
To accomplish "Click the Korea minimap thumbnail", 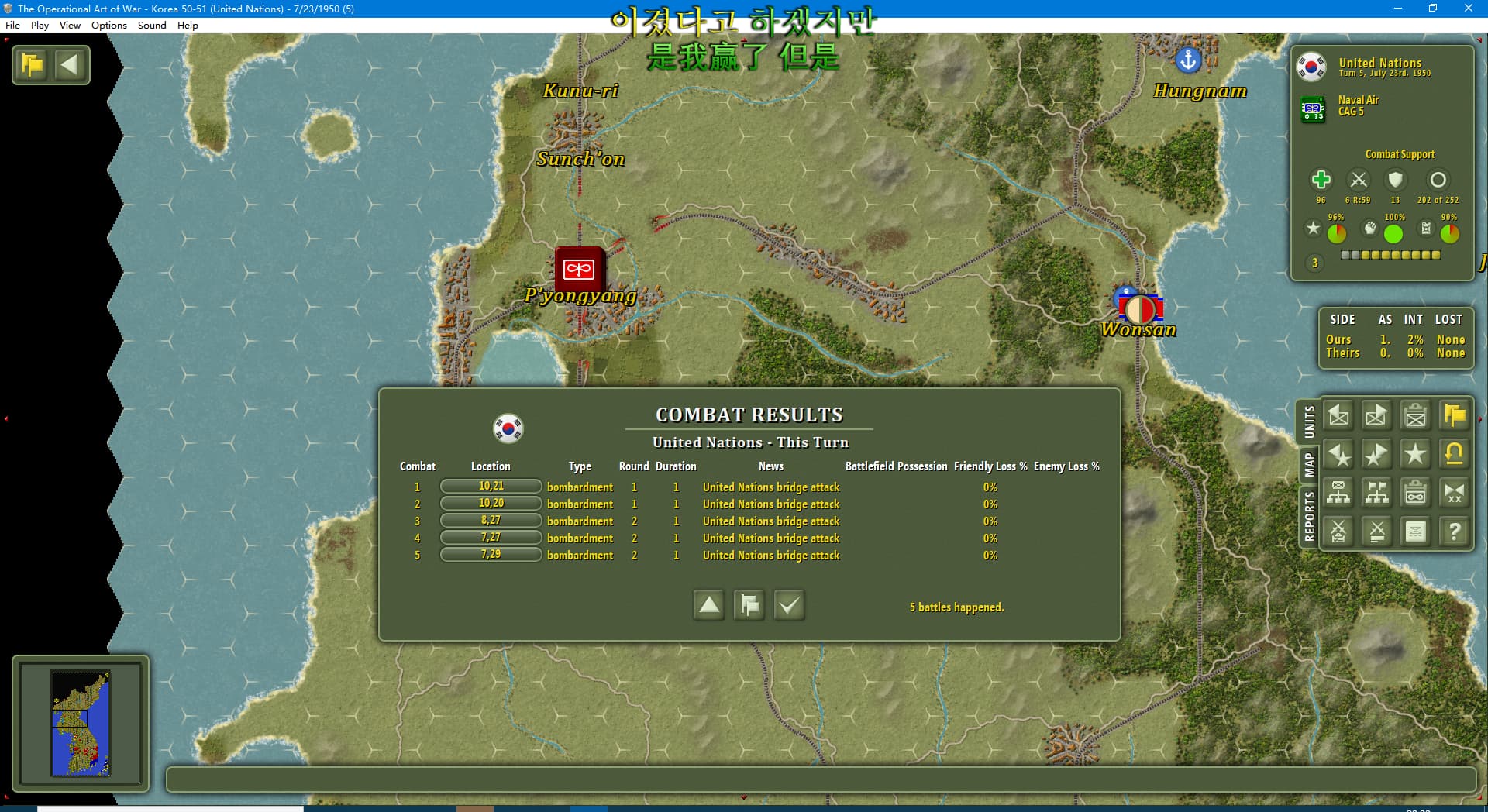I will click(81, 723).
